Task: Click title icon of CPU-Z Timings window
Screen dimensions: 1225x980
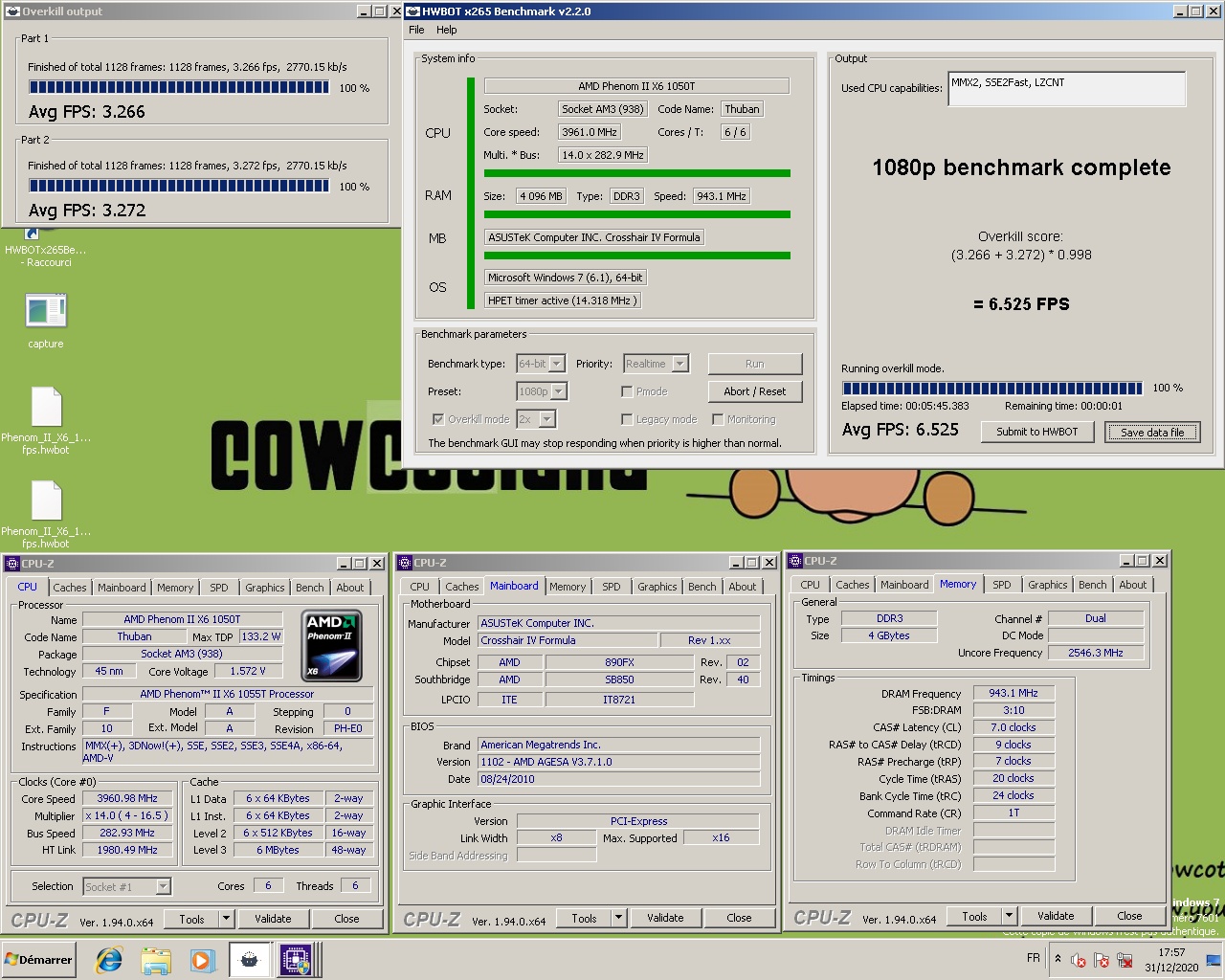Action: coord(795,561)
